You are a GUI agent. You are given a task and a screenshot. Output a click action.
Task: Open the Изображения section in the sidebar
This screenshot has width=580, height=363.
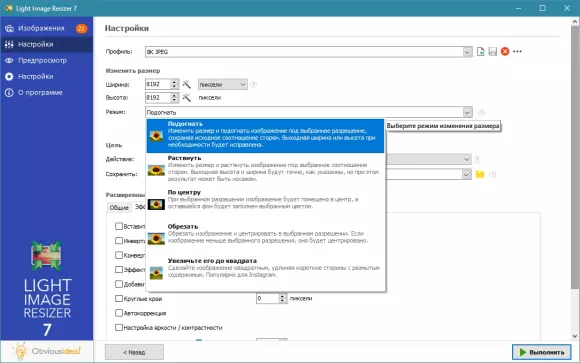(46, 28)
